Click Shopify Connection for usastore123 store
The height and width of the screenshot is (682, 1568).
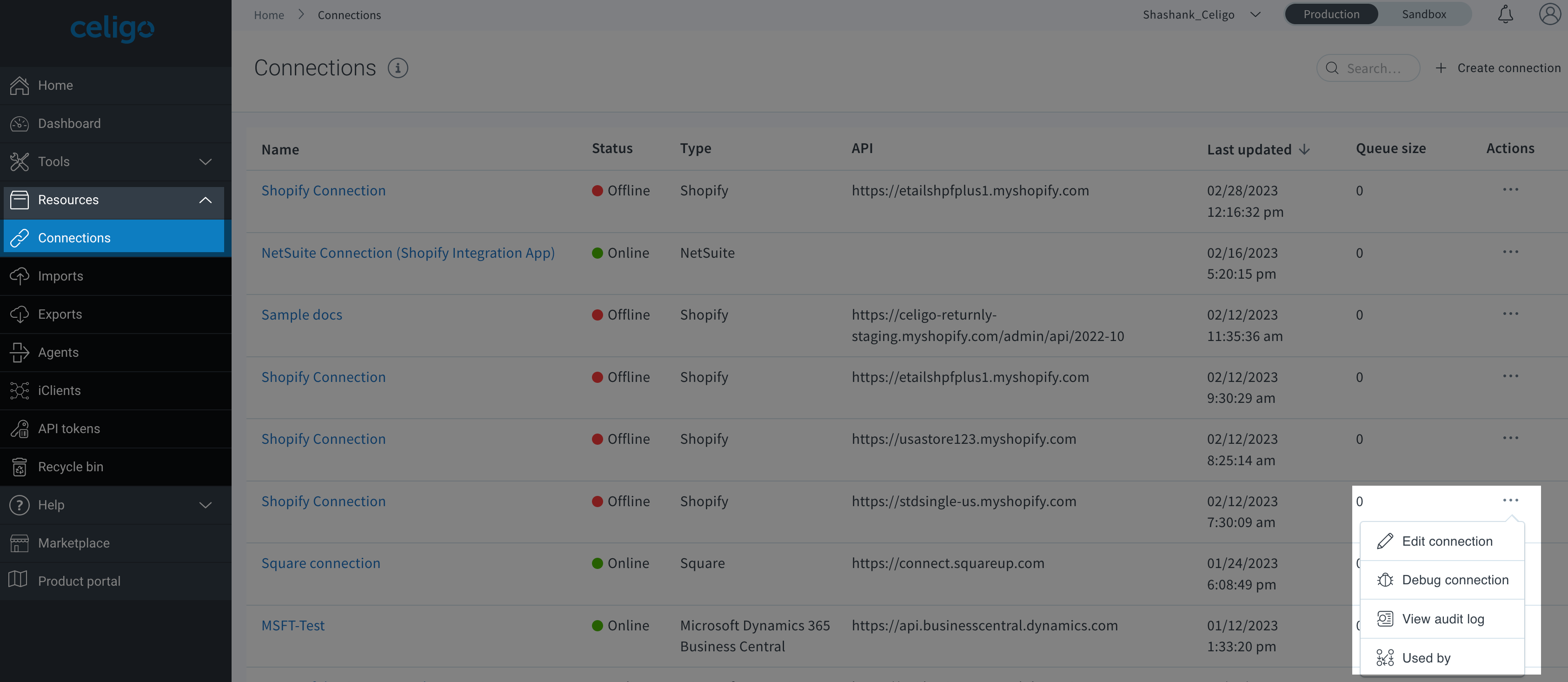[323, 439]
